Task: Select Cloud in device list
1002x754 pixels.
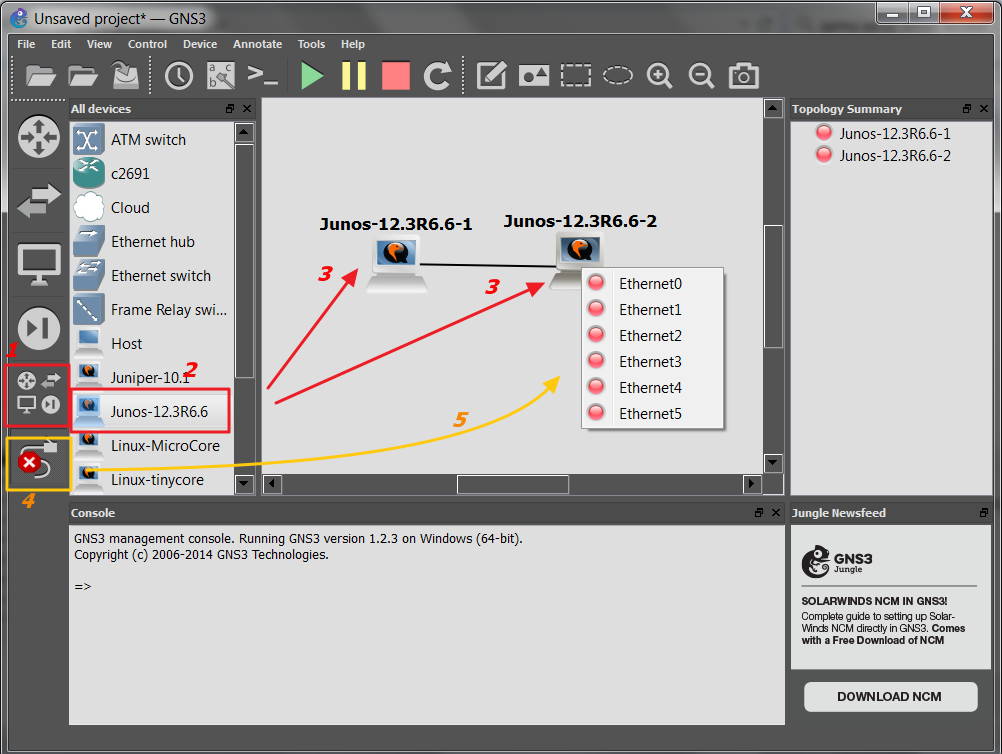Action: (152, 208)
